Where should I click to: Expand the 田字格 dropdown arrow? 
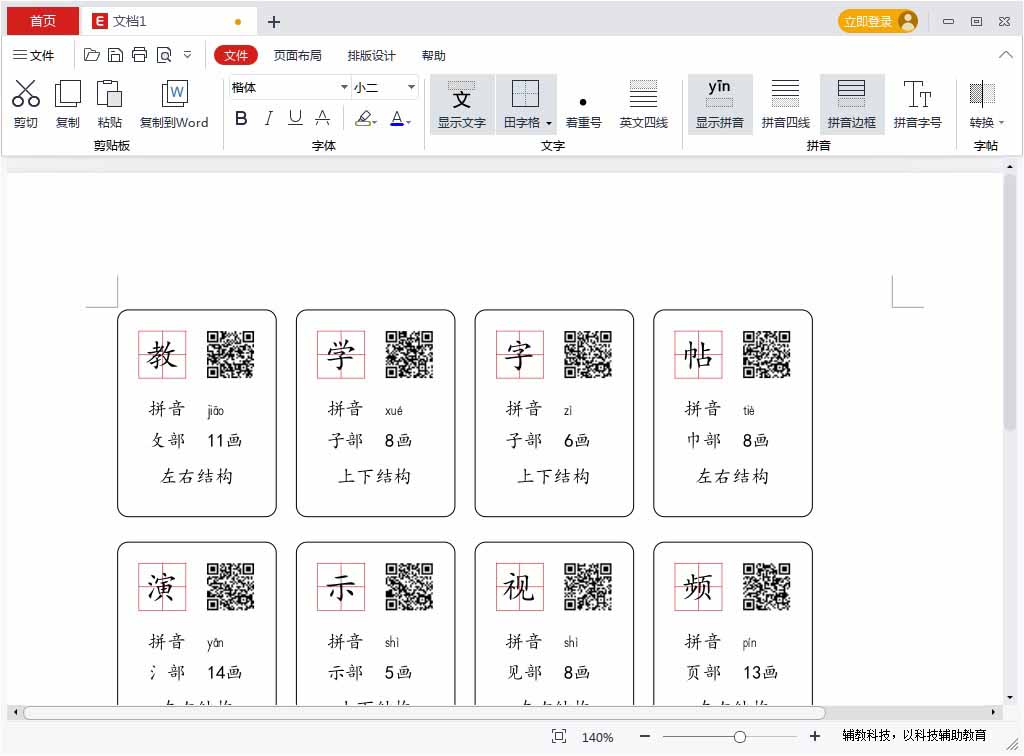549,123
